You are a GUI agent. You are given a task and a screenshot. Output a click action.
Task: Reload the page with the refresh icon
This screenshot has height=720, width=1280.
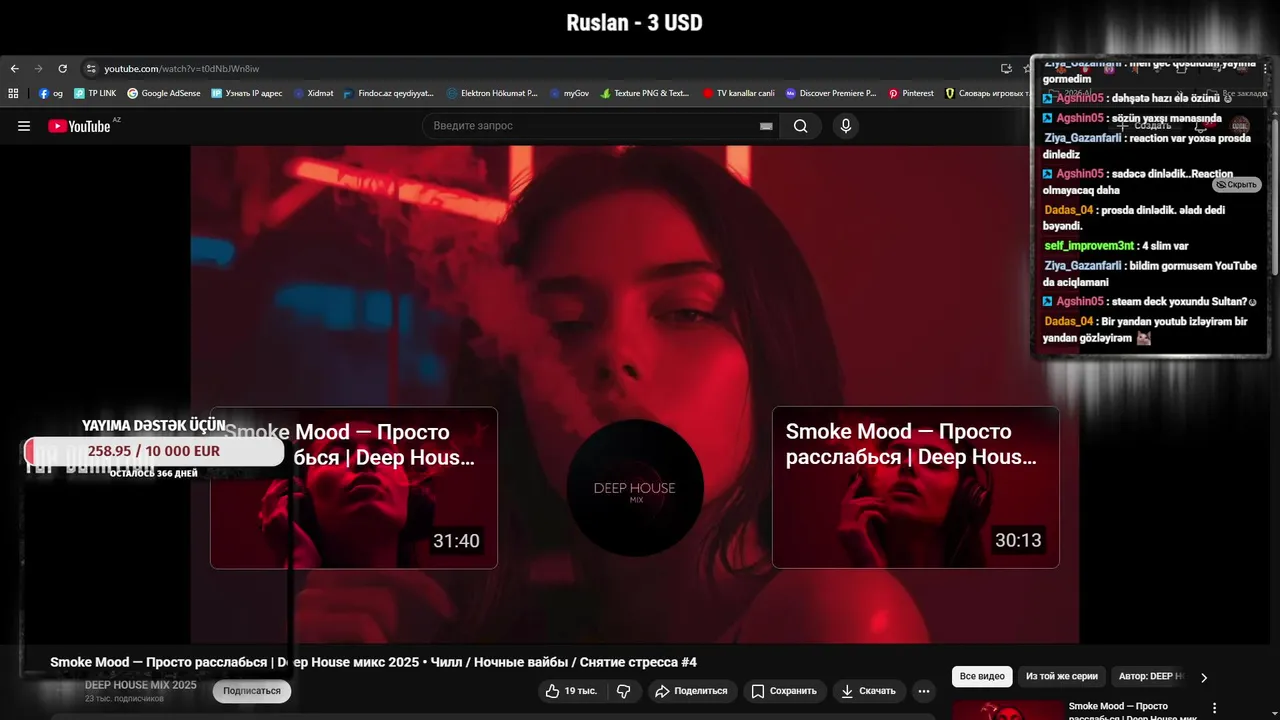62,69
